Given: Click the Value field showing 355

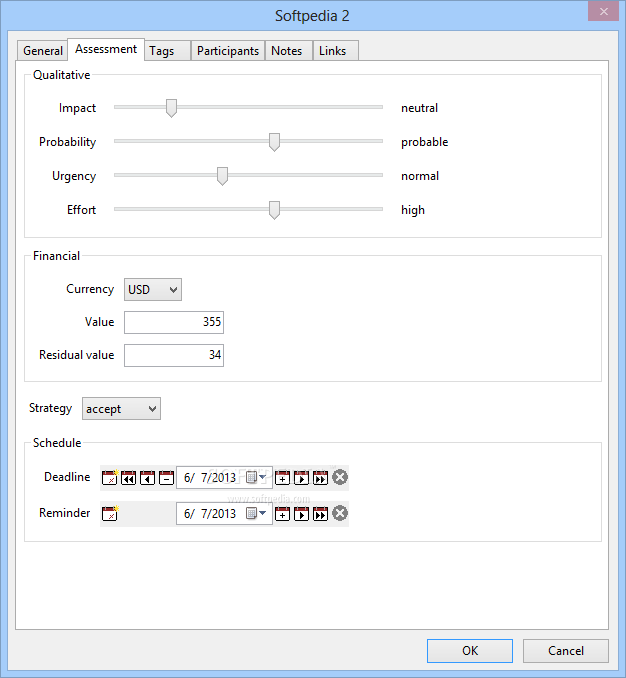Looking at the screenshot, I should [x=174, y=322].
